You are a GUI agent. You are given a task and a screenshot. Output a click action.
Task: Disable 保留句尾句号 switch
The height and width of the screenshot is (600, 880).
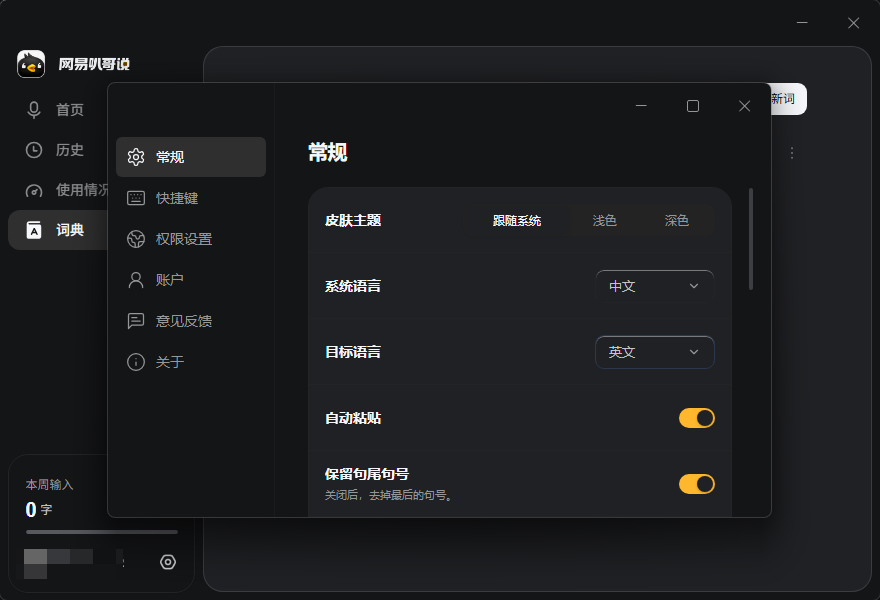click(696, 484)
